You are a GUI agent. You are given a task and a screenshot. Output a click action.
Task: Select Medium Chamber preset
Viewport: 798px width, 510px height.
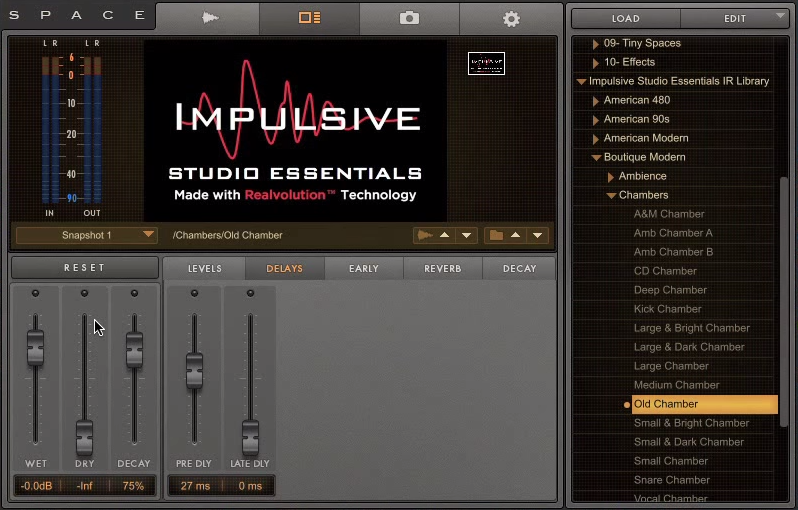[x=676, y=385]
